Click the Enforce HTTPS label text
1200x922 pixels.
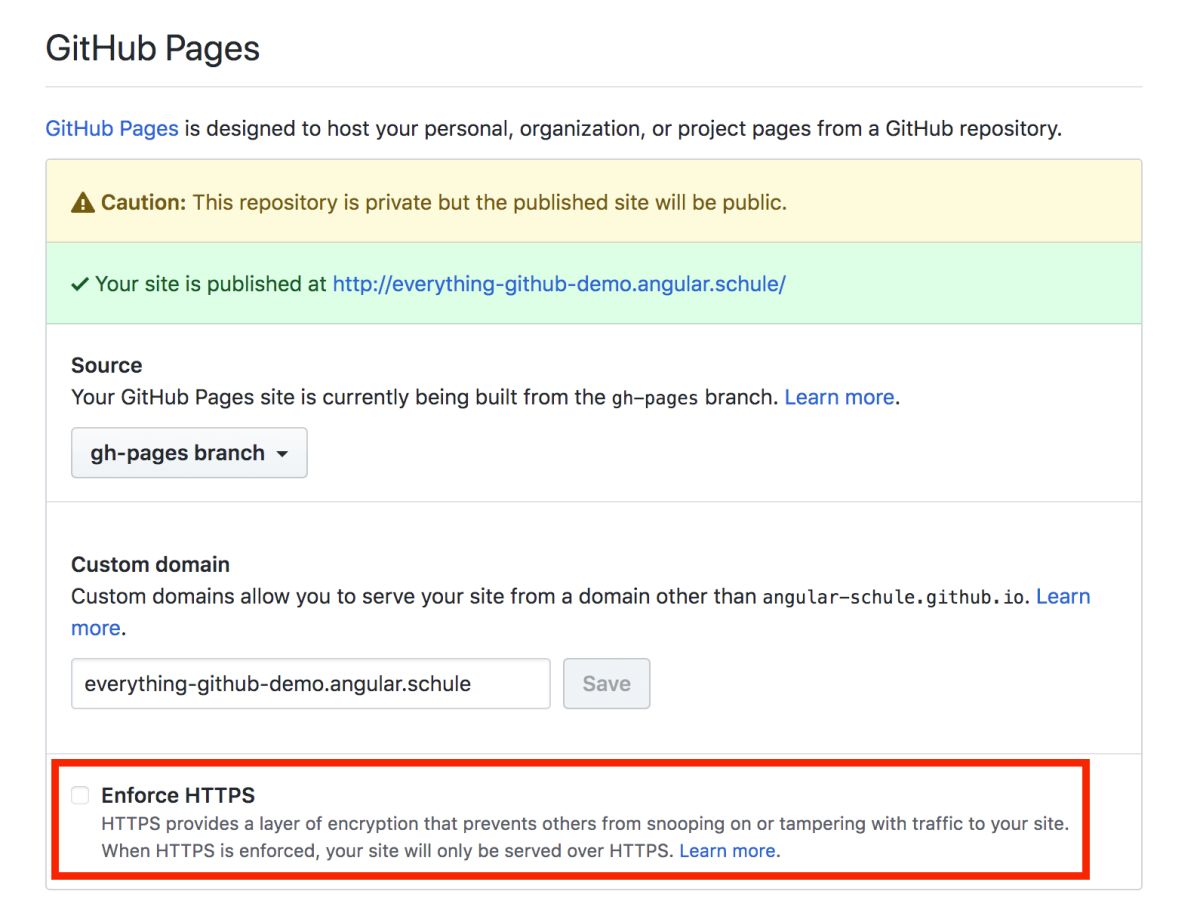coord(178,796)
